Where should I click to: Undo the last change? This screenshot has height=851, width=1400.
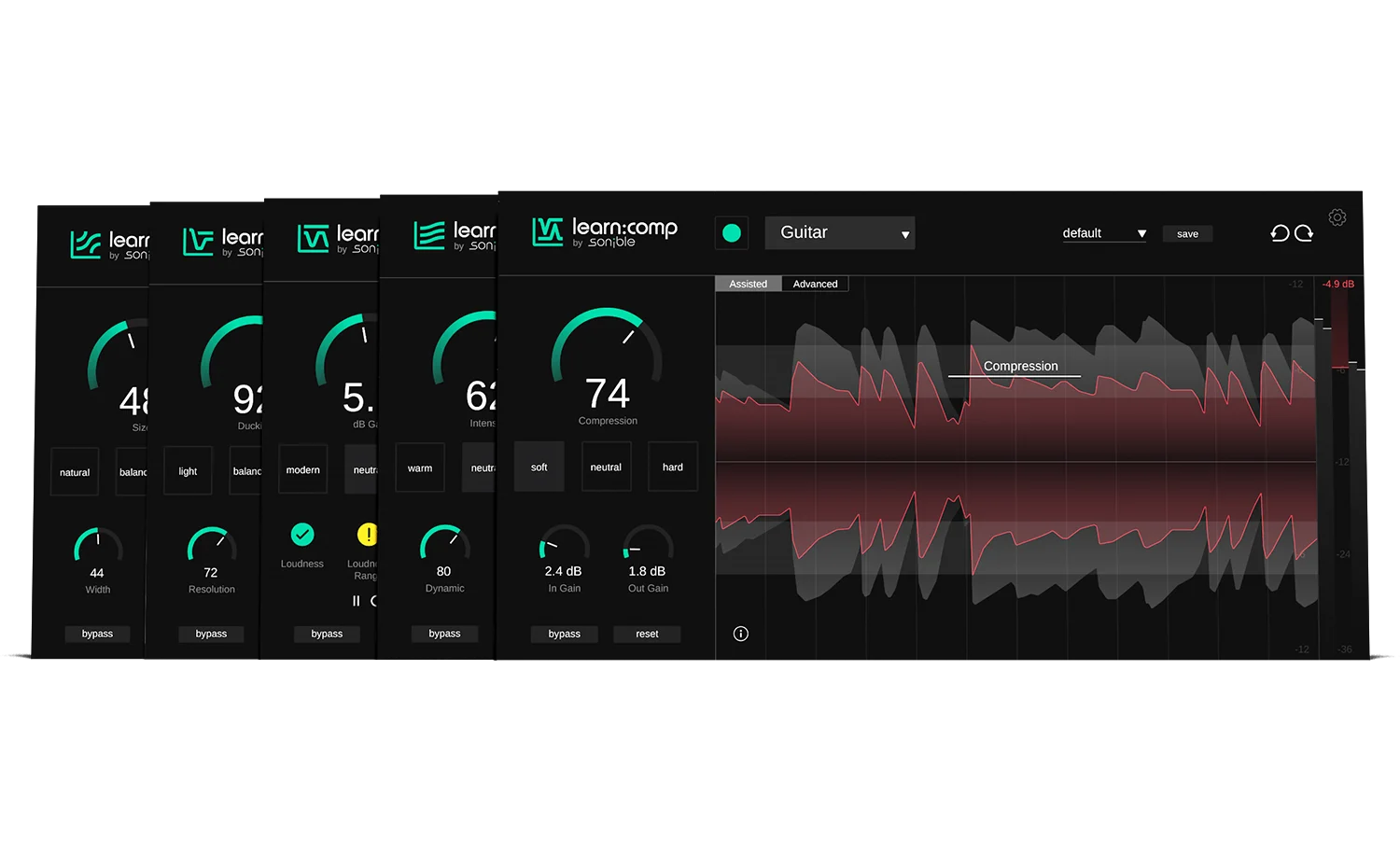click(x=1280, y=233)
